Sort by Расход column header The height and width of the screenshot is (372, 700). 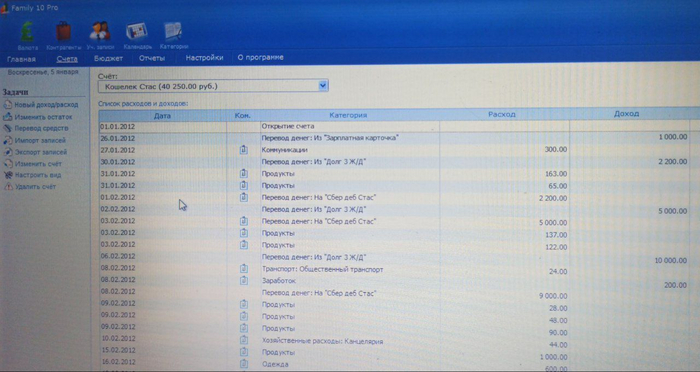coord(502,114)
